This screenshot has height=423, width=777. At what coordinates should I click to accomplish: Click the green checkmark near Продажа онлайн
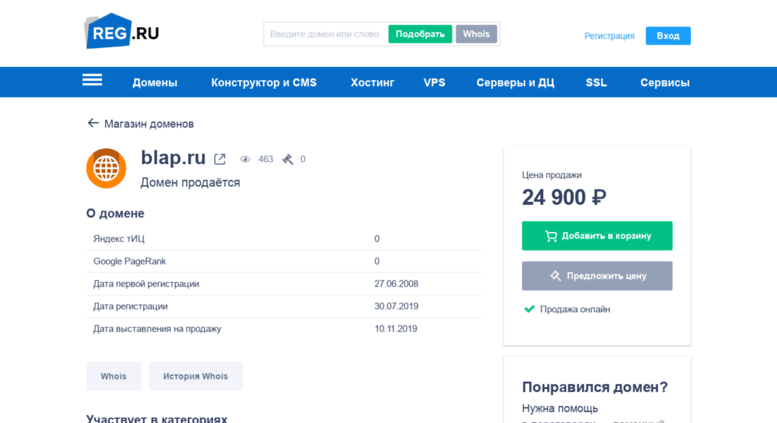tap(529, 309)
